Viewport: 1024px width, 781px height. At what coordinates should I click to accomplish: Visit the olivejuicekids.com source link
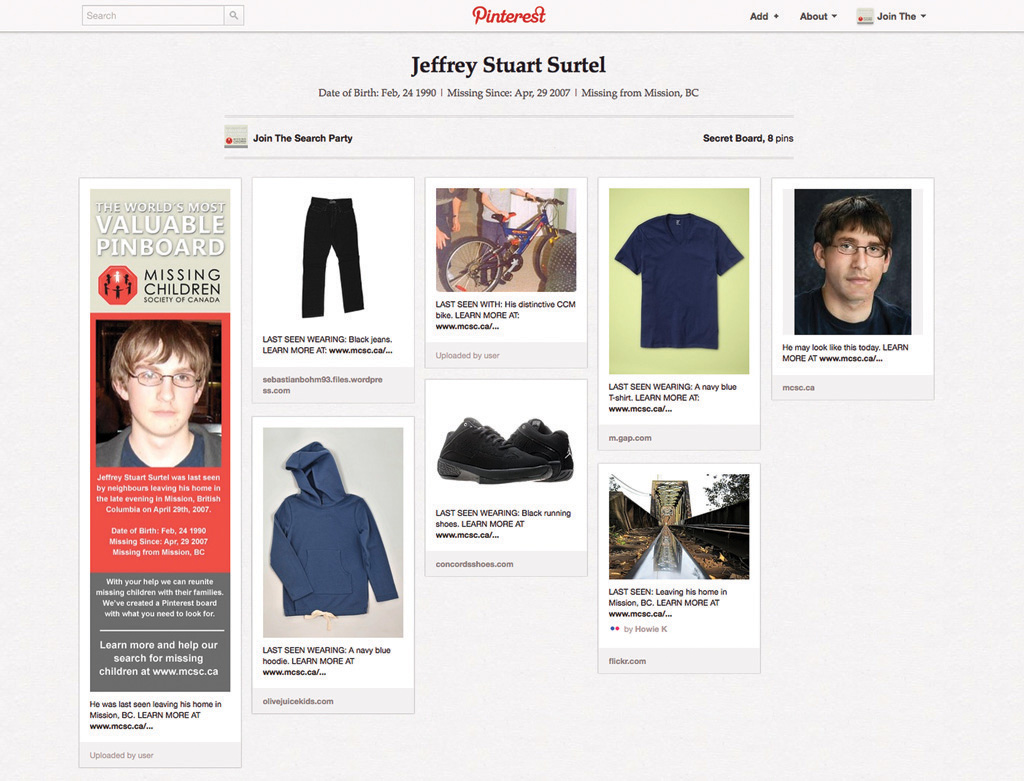point(298,701)
